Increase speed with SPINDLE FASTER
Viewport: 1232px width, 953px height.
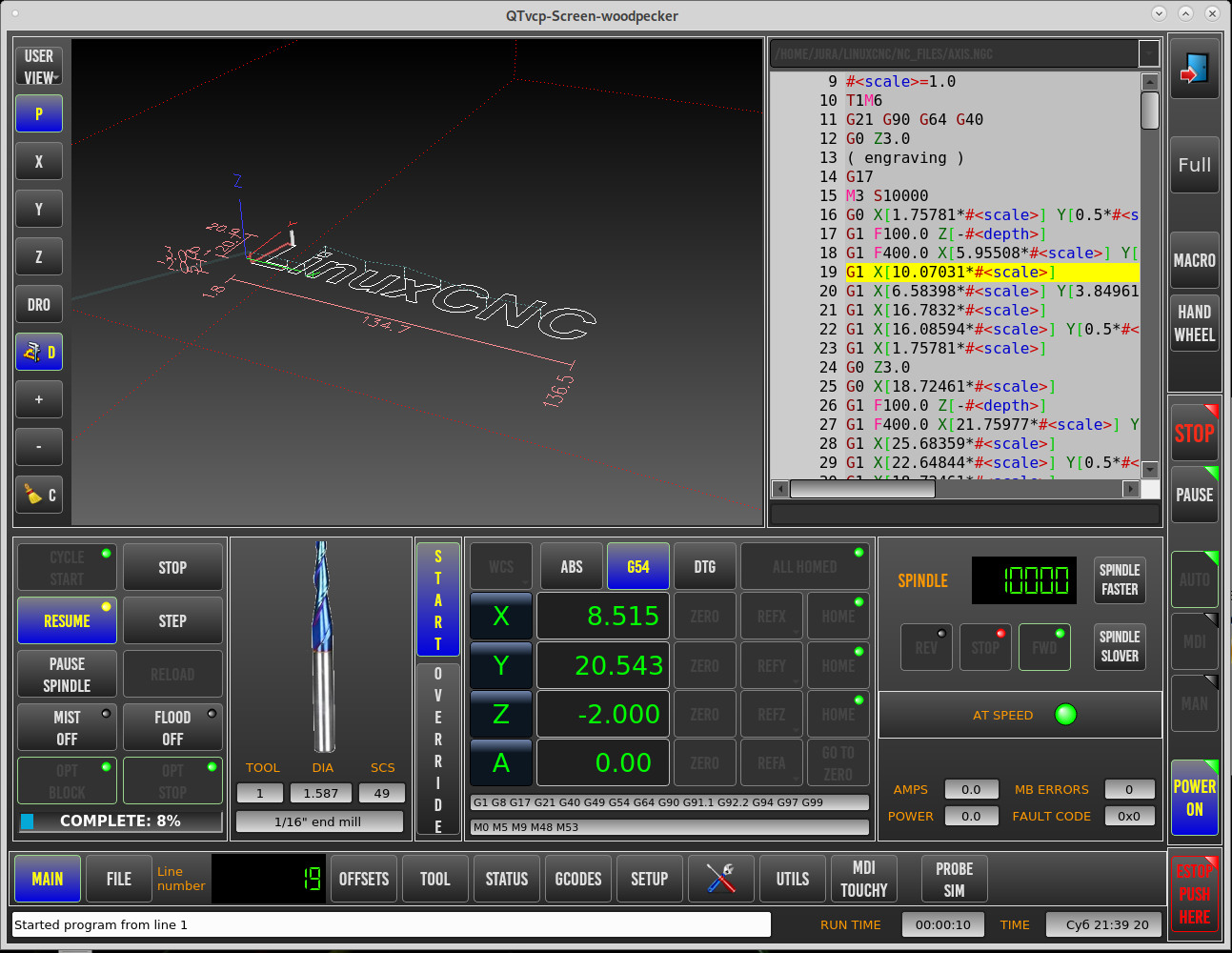pos(1120,579)
